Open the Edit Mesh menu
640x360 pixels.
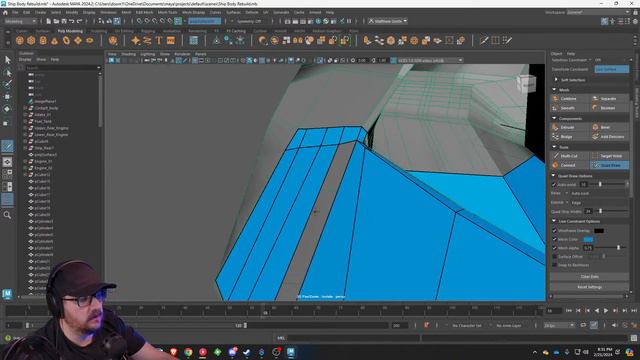(144, 13)
